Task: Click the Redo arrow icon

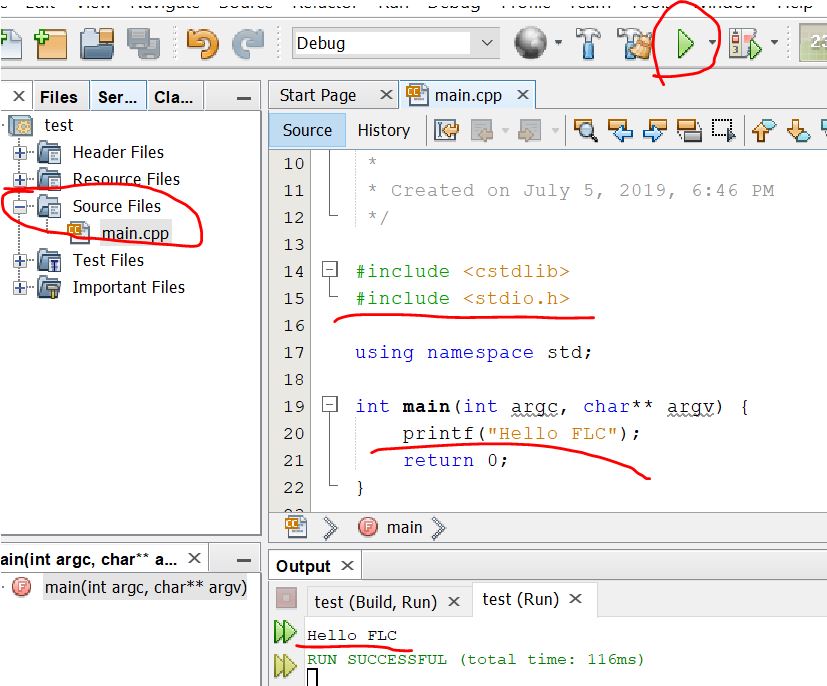Action: click(x=248, y=44)
